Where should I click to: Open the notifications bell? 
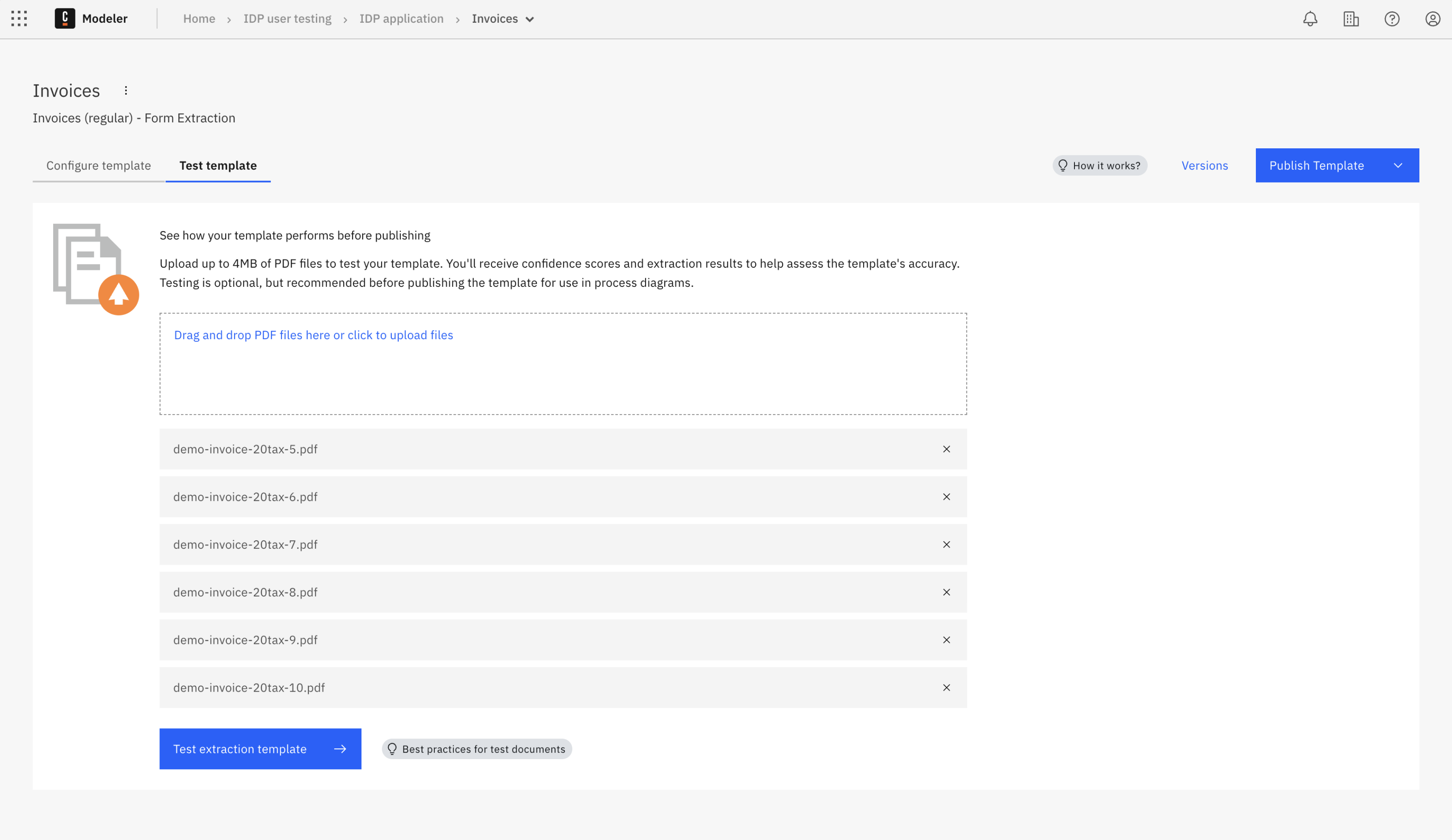pyautogui.click(x=1309, y=19)
